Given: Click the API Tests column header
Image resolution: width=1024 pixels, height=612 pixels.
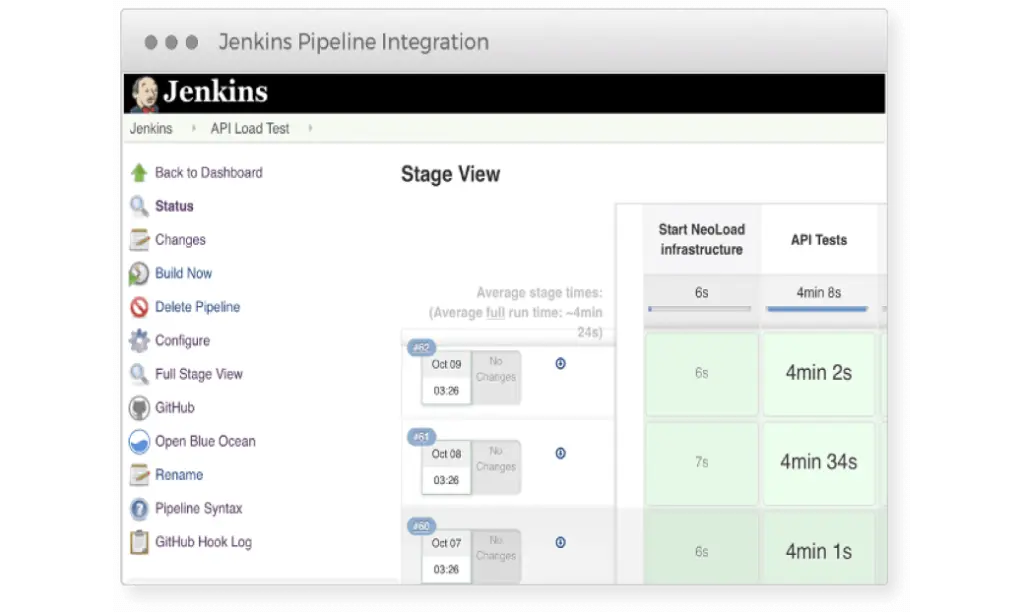Looking at the screenshot, I should click(818, 240).
